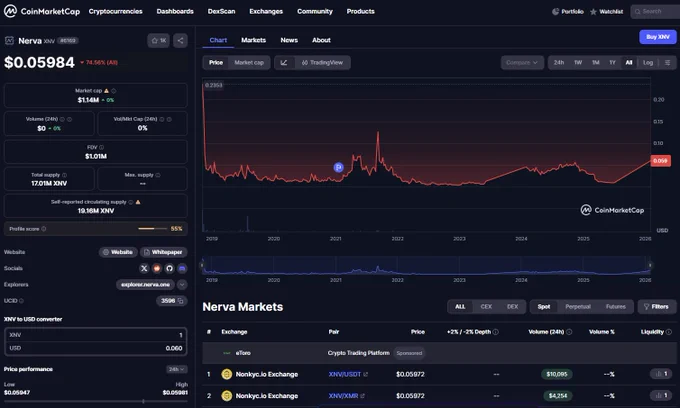Click FDV info icon

click(101, 147)
